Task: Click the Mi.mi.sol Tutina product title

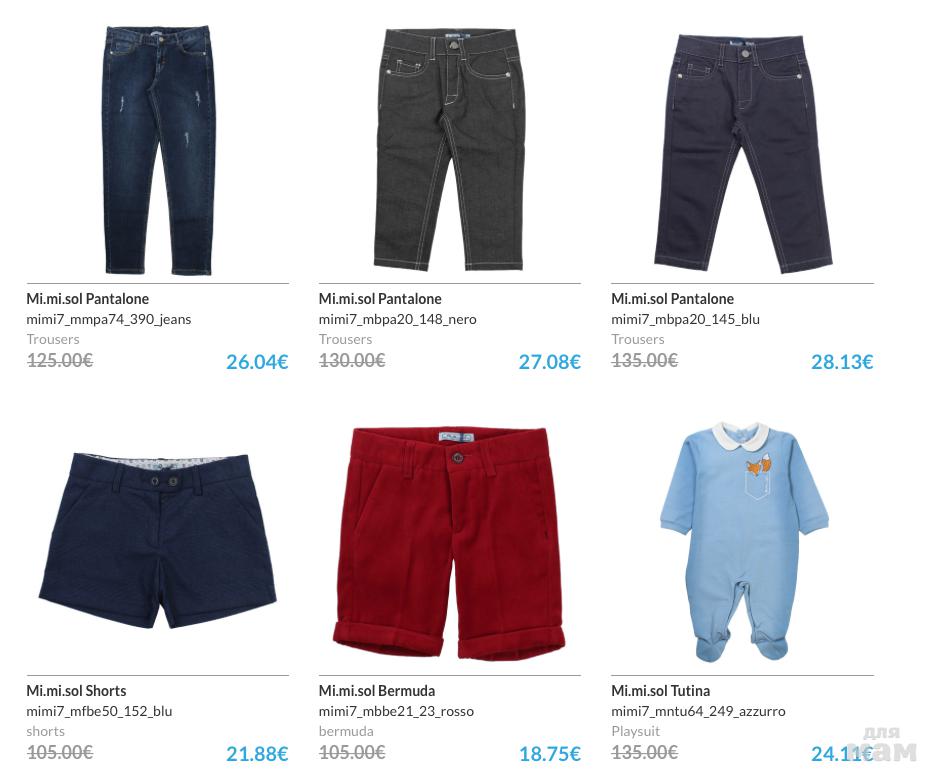Action: (x=660, y=691)
